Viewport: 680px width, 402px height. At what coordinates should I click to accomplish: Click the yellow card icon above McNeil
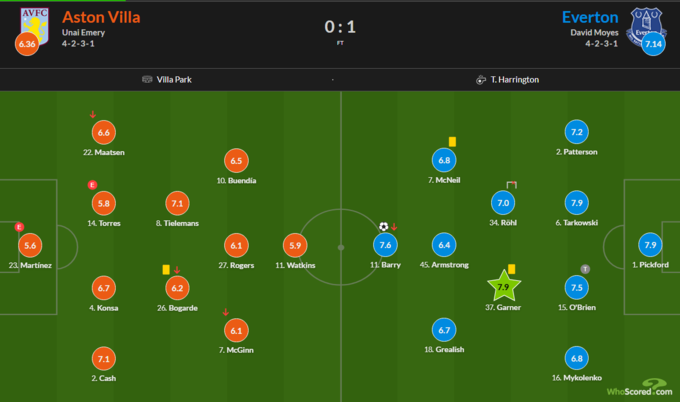[452, 142]
